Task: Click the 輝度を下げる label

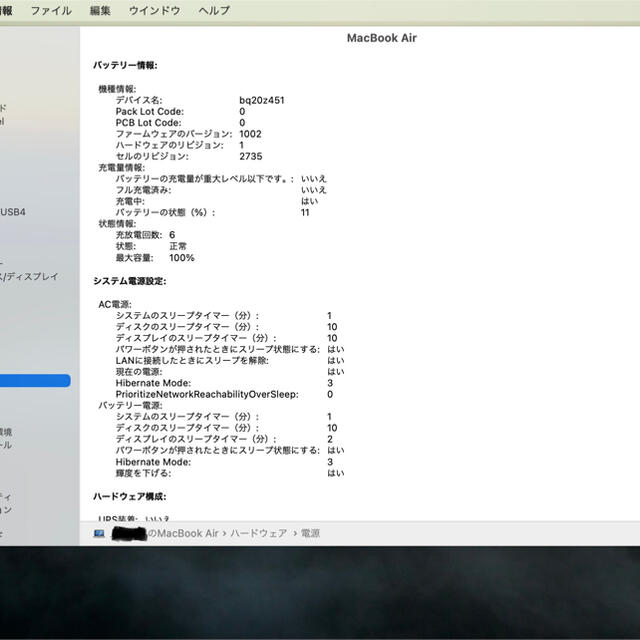Action: tap(143, 473)
